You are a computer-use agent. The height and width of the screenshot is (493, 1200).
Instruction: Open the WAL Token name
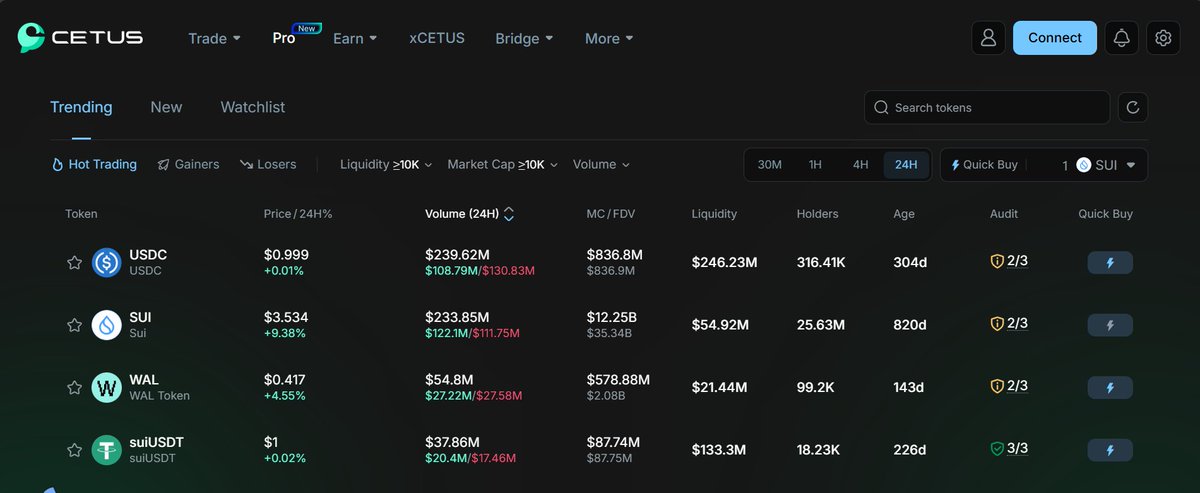coord(160,396)
